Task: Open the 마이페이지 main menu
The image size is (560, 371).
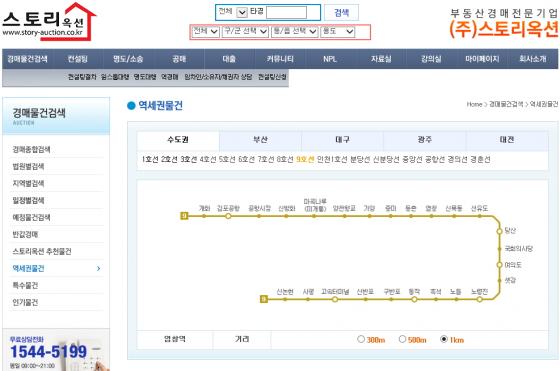Action: (482, 59)
